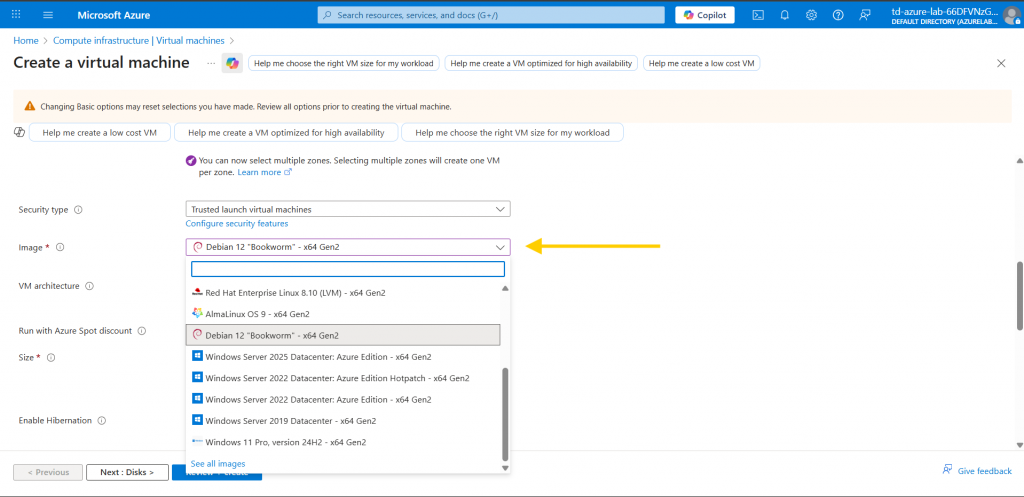The height and width of the screenshot is (497, 1024).
Task: Open the Azure apps grid icon
Action: (16, 14)
